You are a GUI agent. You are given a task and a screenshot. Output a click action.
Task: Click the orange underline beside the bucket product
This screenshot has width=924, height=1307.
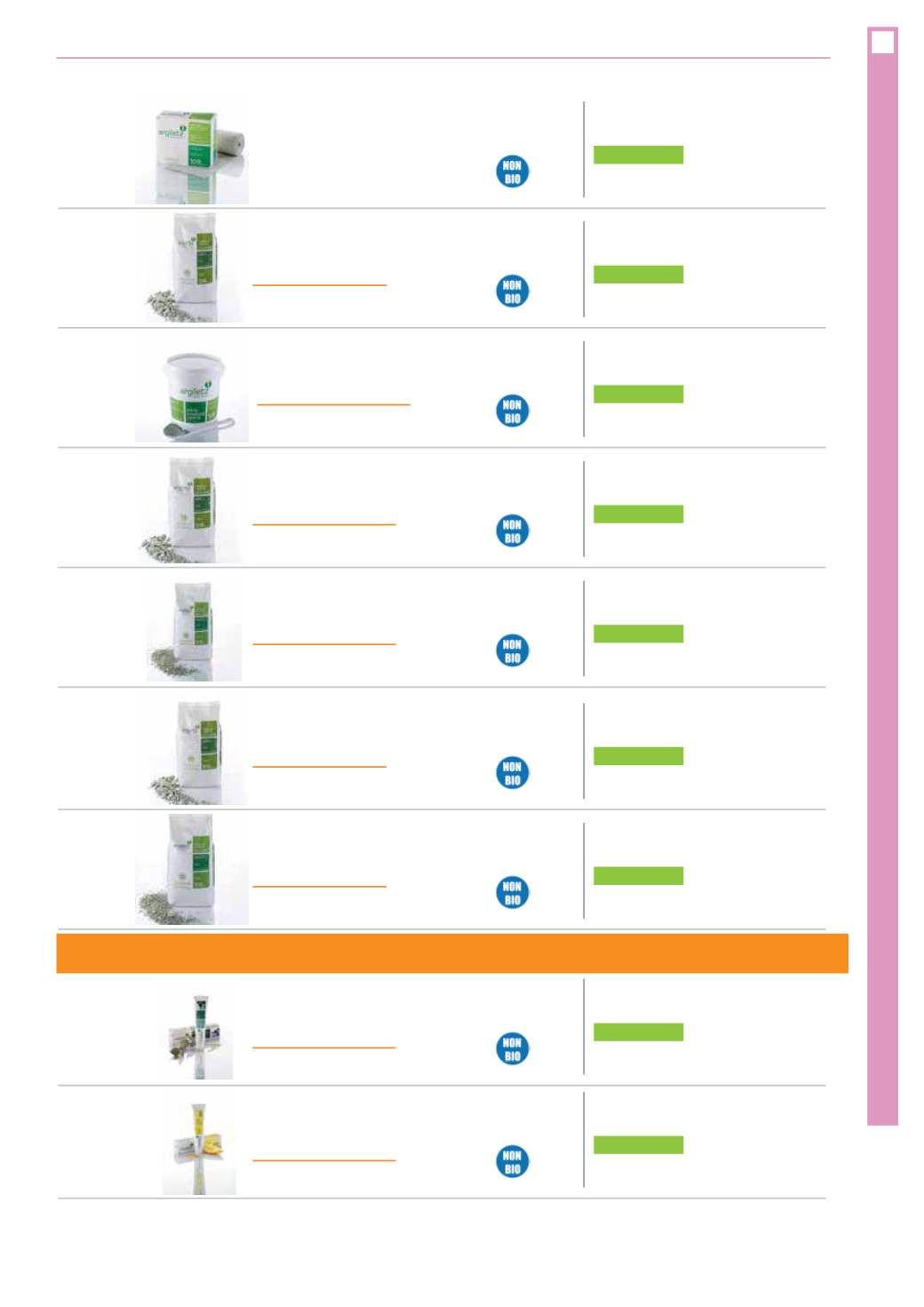tap(333, 404)
